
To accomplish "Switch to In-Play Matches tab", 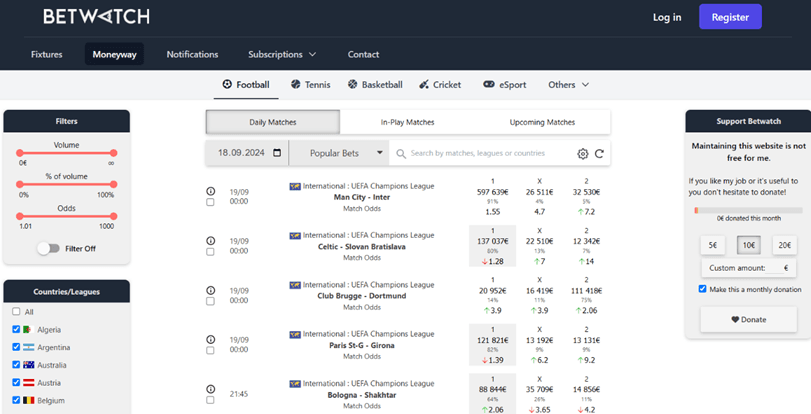I will (x=408, y=122).
